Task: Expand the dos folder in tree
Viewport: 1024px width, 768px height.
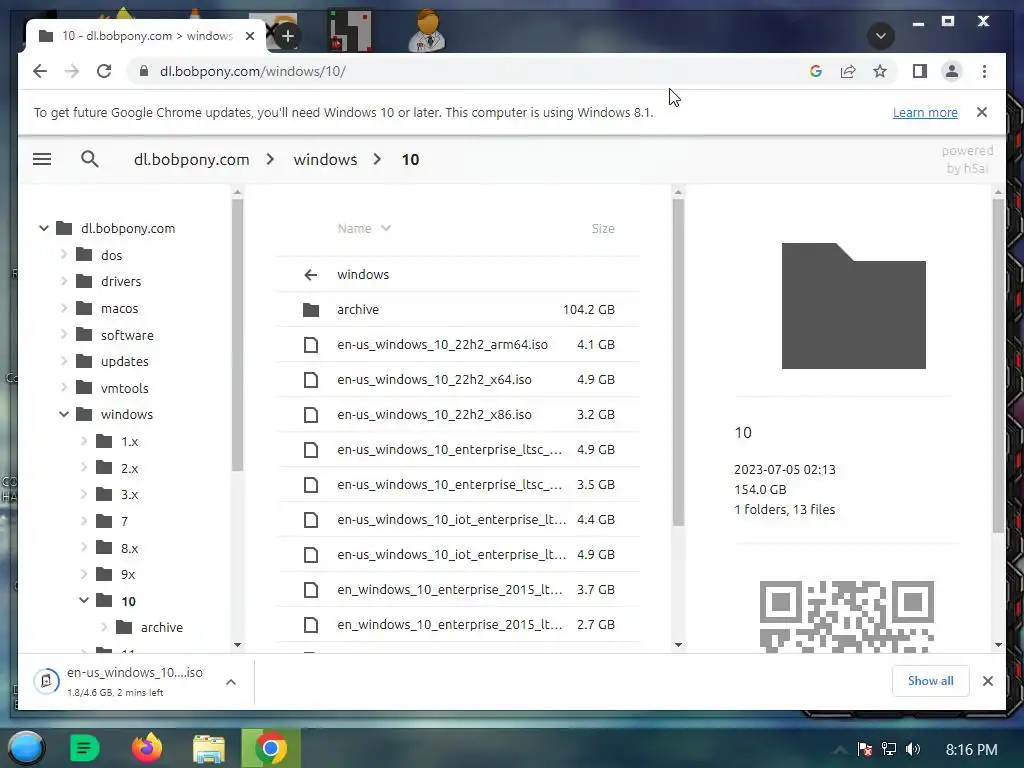Action: (x=64, y=254)
